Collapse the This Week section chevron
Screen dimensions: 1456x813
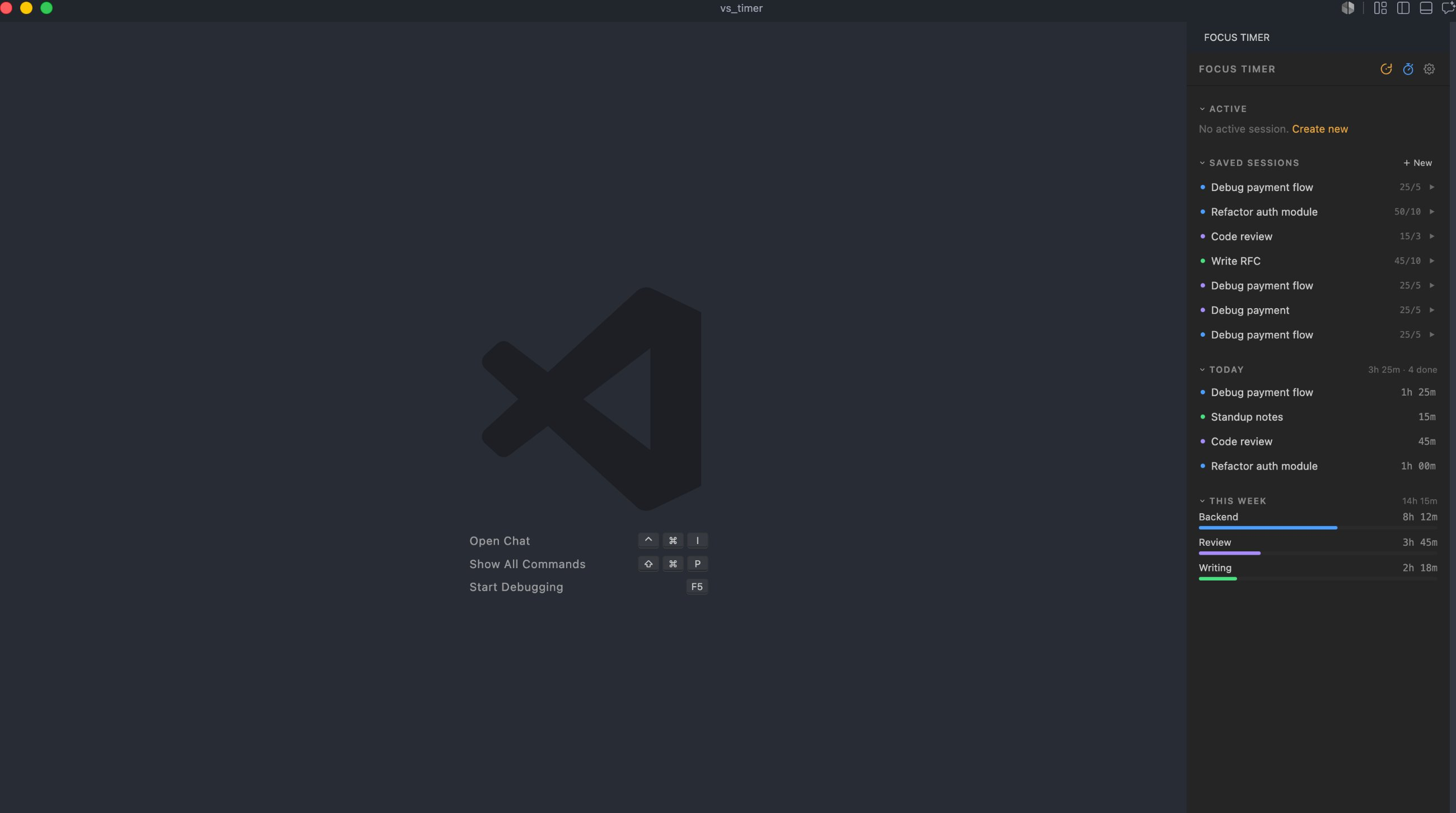1202,501
